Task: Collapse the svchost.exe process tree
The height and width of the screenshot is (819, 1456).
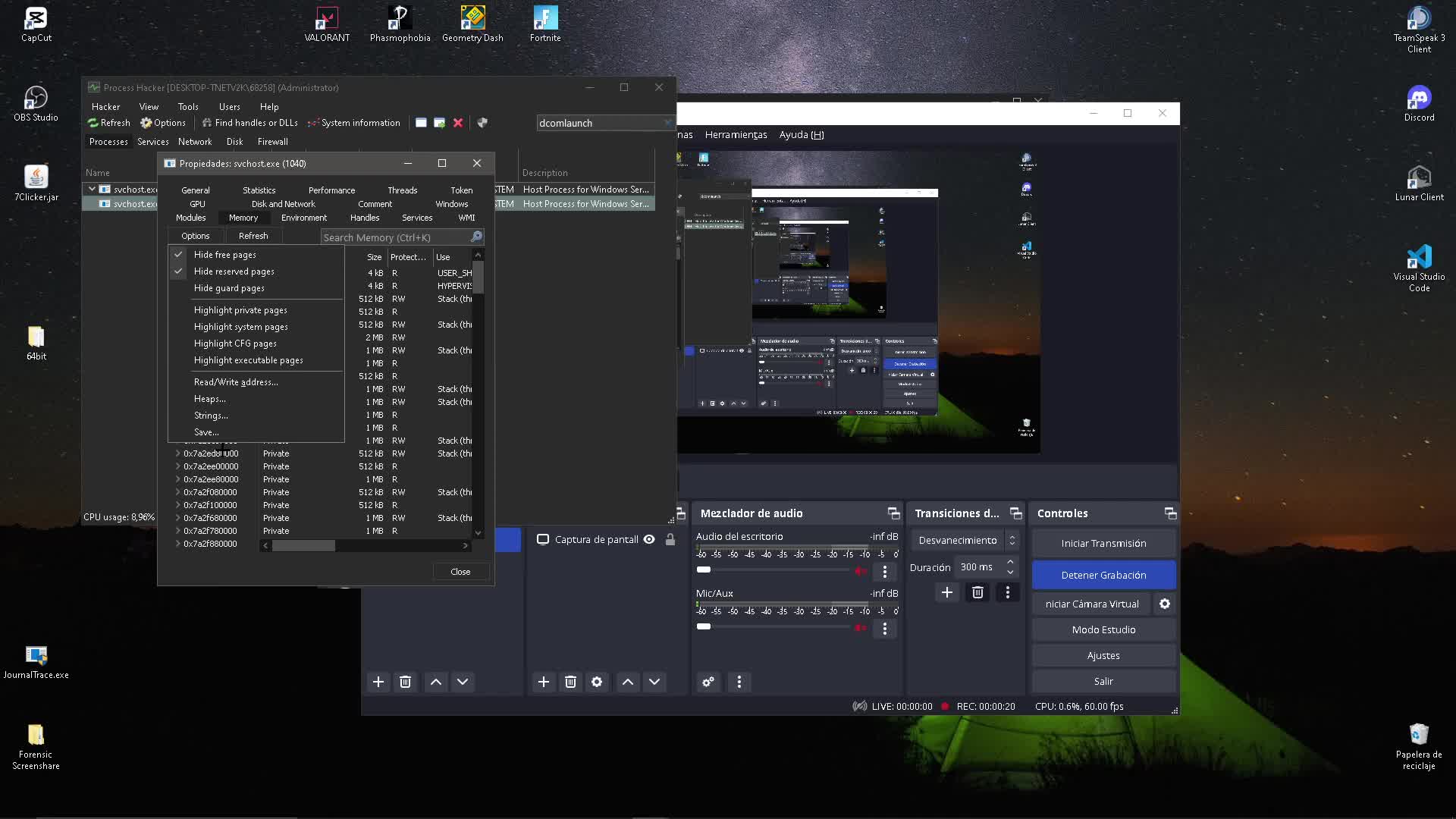Action: point(92,189)
